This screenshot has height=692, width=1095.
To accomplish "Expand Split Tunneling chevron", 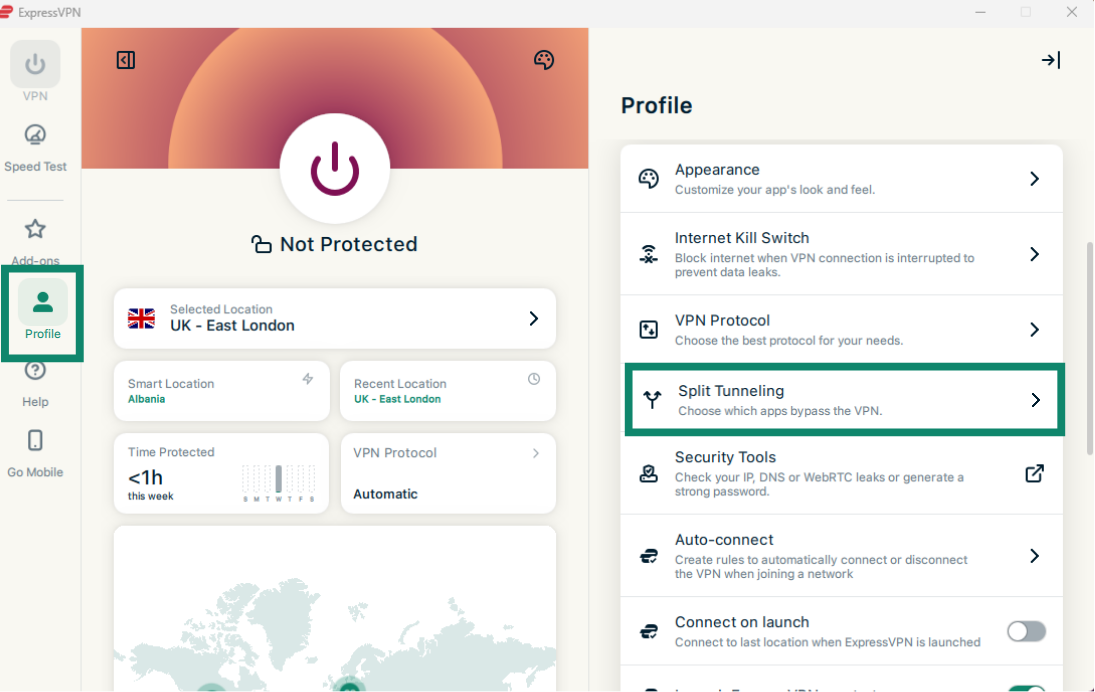I will point(1036,400).
